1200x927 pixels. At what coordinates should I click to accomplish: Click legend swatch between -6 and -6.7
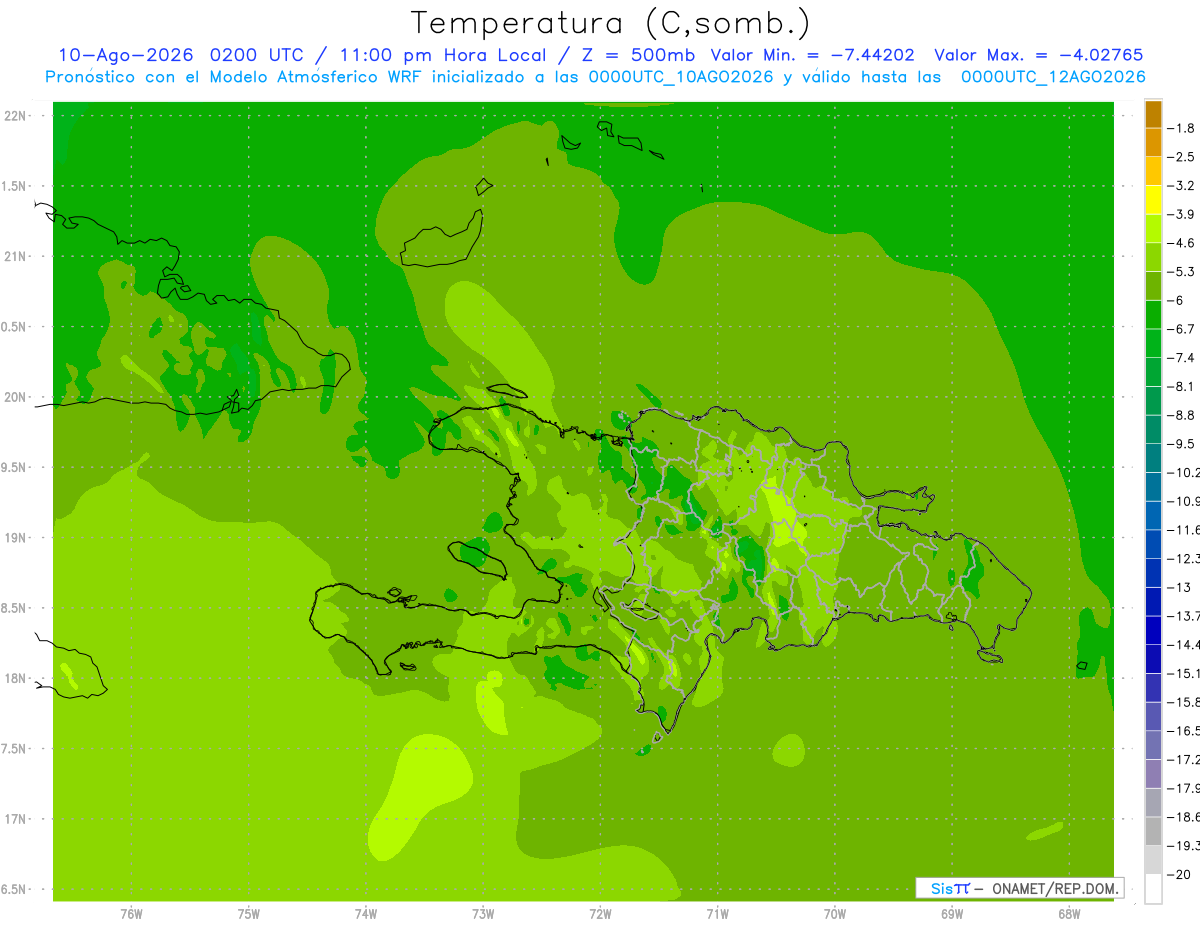click(1153, 315)
